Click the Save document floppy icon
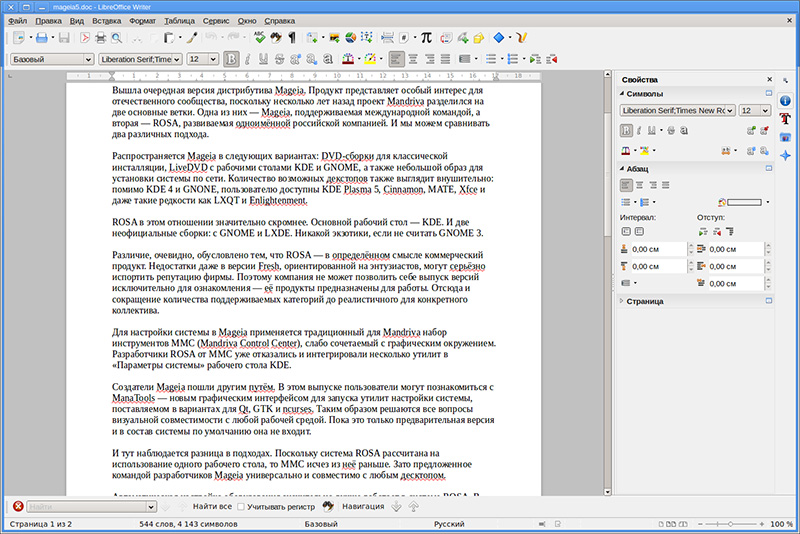The height and width of the screenshot is (534, 800). coord(64,38)
